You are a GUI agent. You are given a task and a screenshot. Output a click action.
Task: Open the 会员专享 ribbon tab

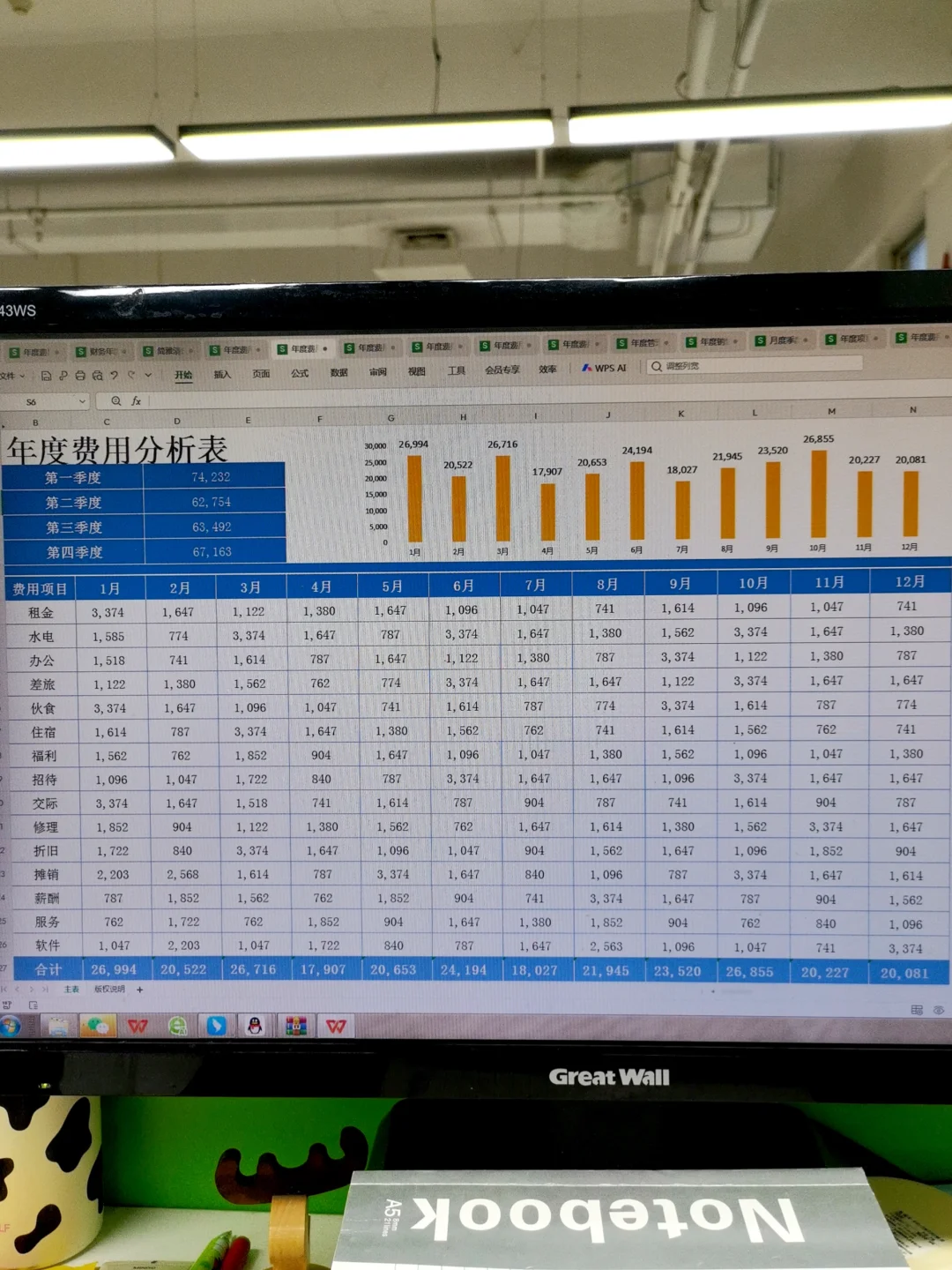click(x=502, y=370)
